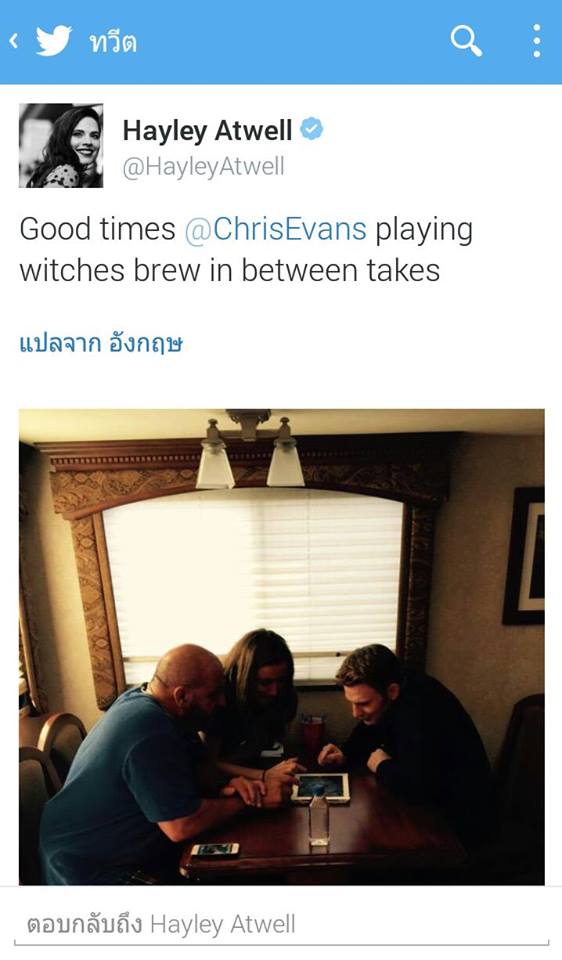The width and height of the screenshot is (562, 960).
Task: Tap the Twitter bird logo
Action: coord(54,41)
